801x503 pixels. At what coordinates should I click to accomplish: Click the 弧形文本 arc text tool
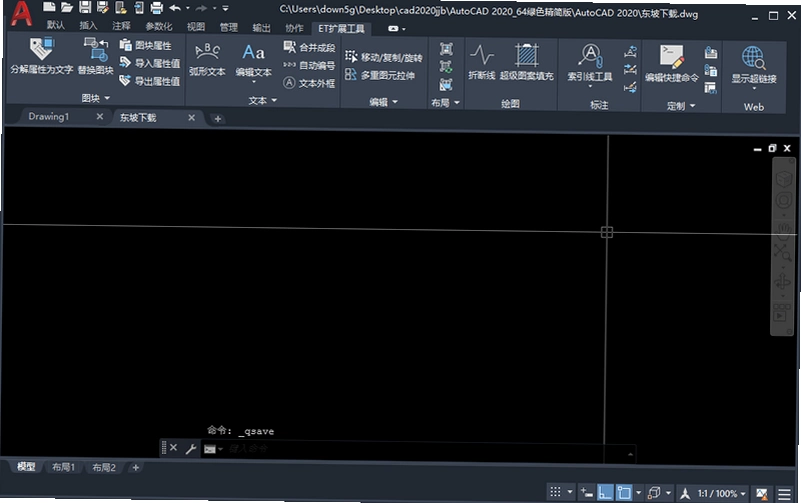207,60
